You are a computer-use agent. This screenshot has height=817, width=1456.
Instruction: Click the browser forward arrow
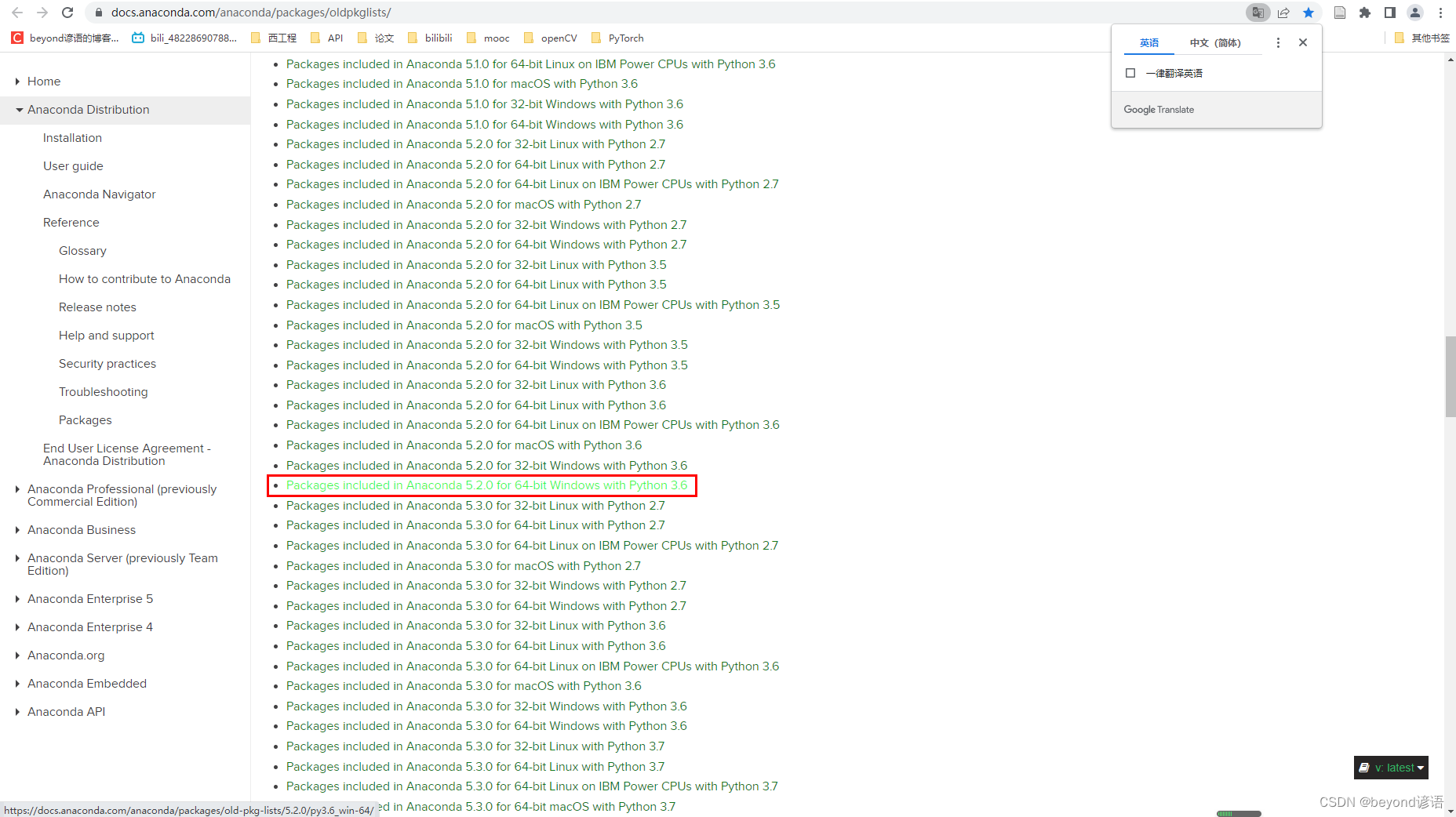42,13
